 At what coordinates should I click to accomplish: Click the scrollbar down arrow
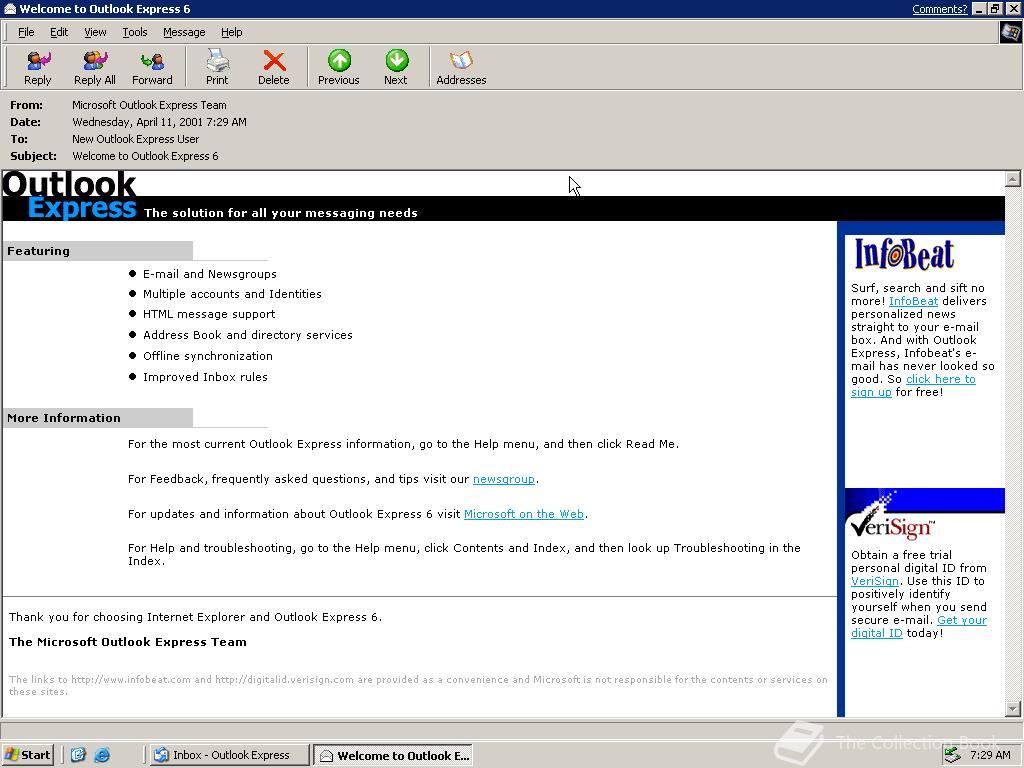coord(1012,709)
